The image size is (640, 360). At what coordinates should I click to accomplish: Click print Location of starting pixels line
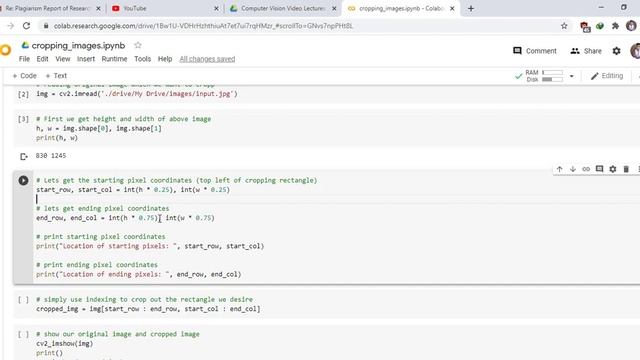click(150, 246)
